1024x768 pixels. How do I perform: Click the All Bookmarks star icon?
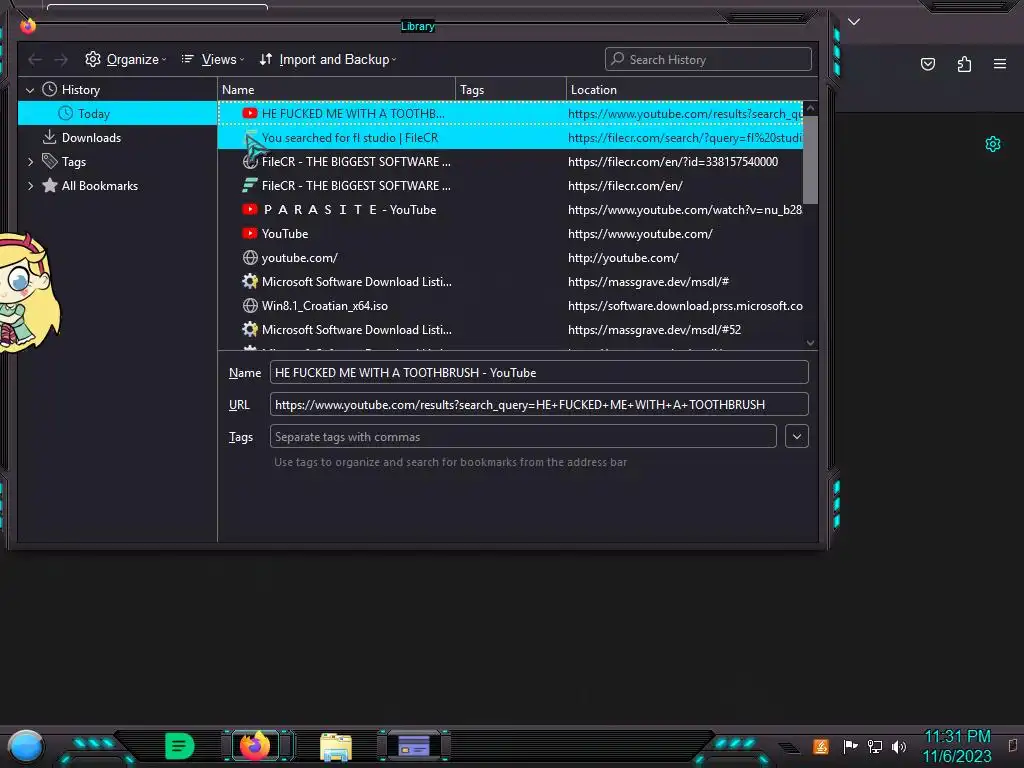pyautogui.click(x=50, y=185)
